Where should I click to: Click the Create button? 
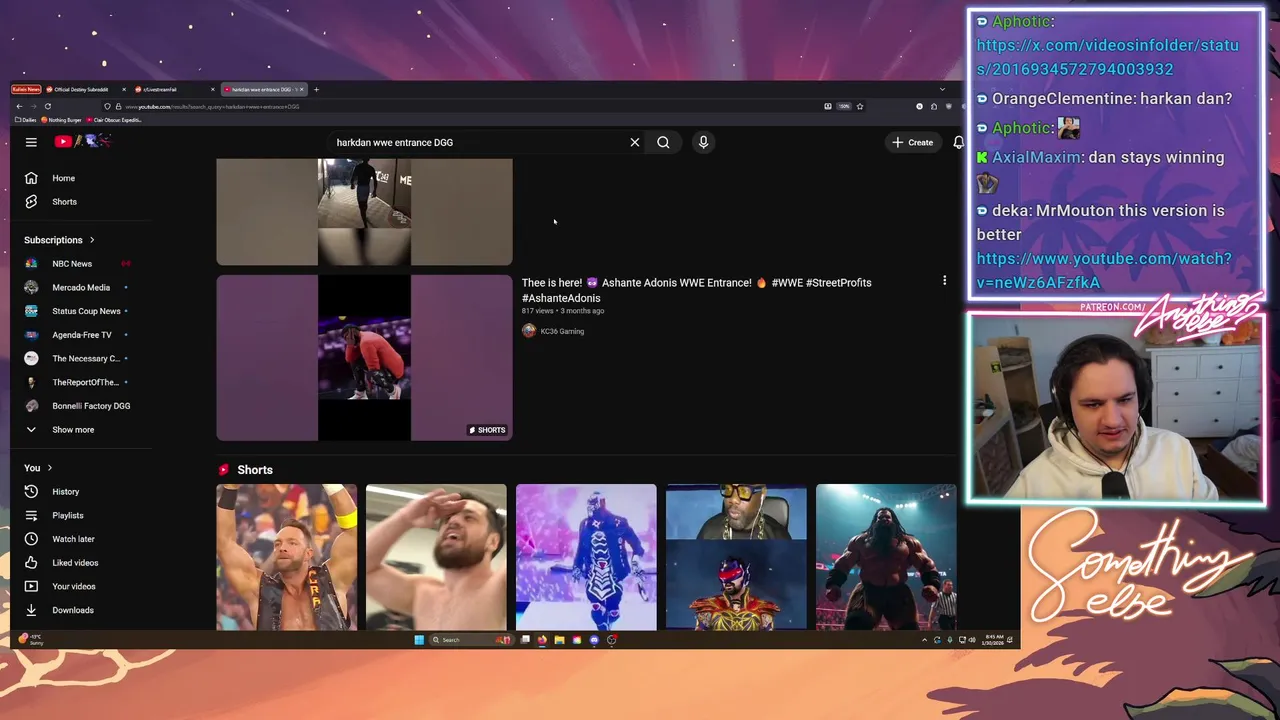tap(913, 142)
